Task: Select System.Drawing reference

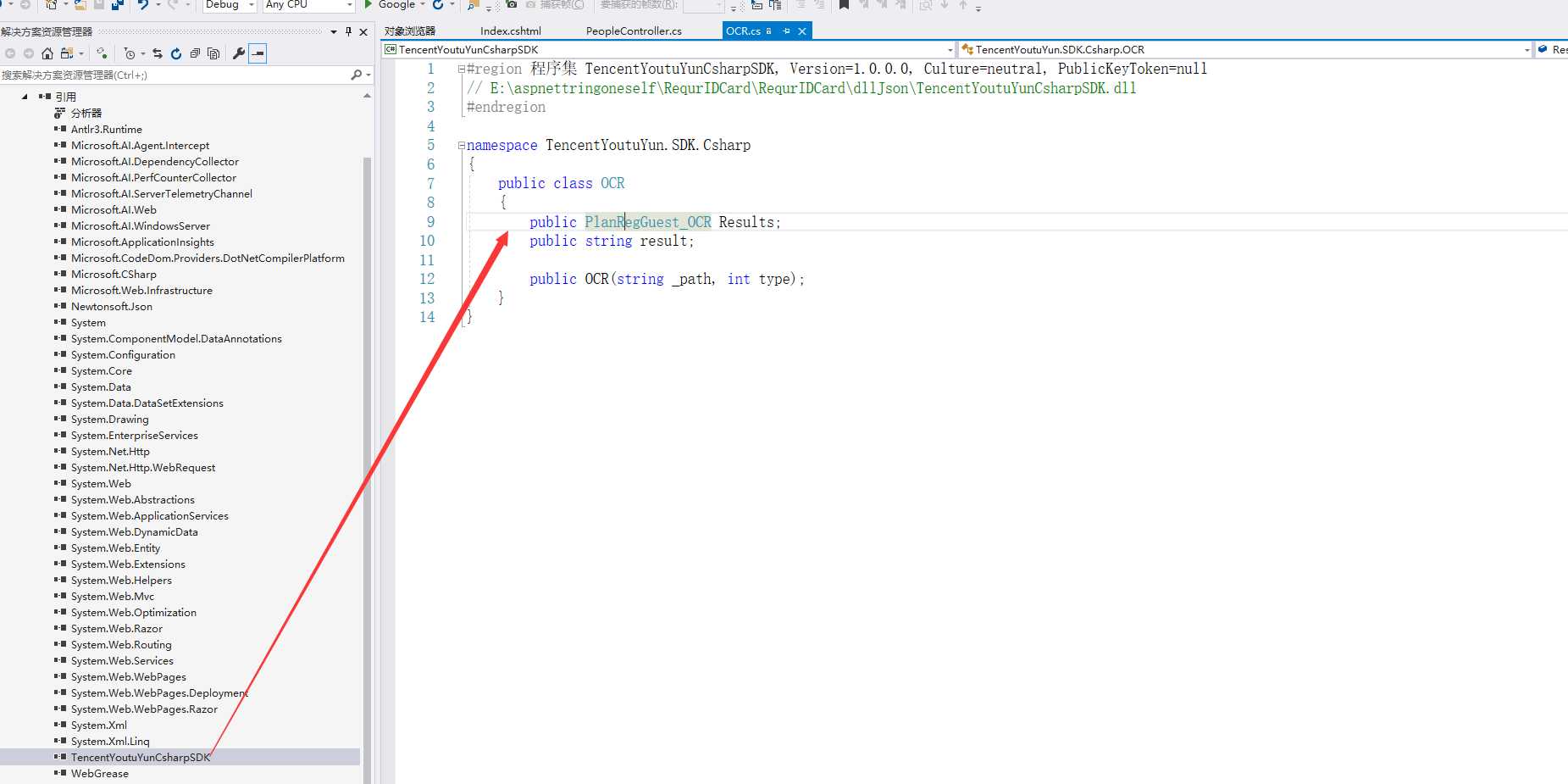Action: tap(110, 420)
